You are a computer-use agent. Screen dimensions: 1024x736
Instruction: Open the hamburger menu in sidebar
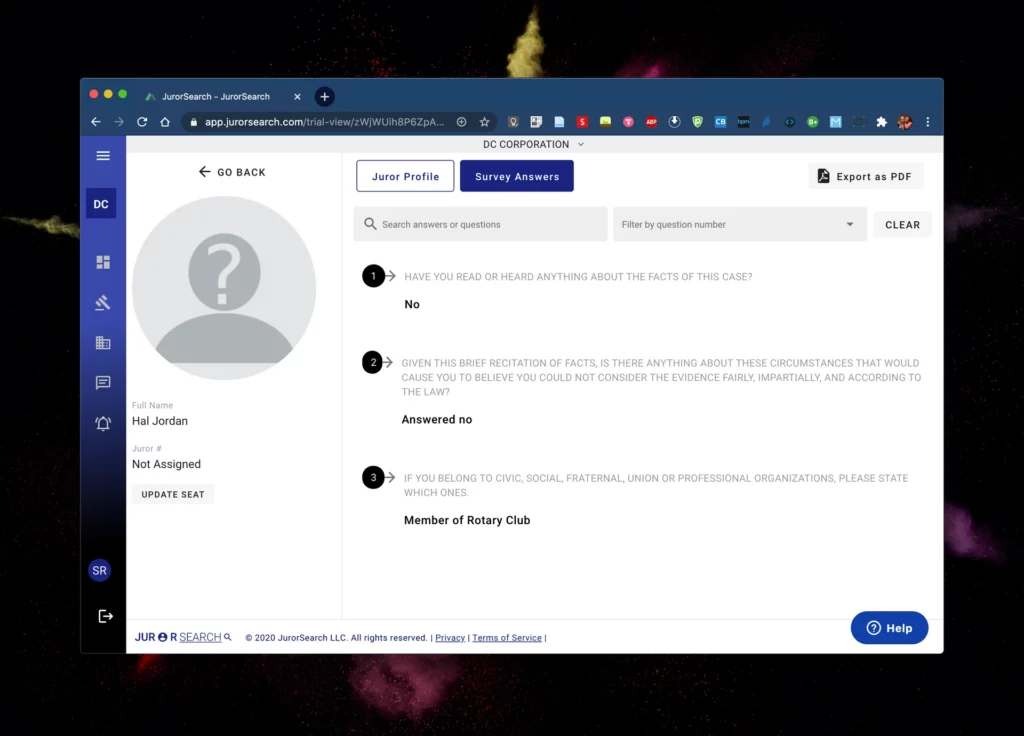coord(103,155)
